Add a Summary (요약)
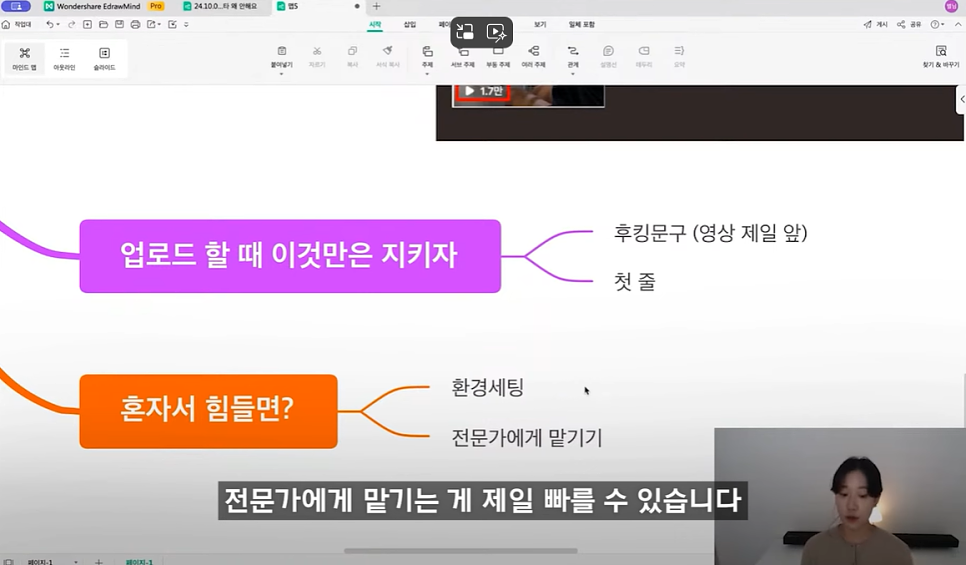 click(x=679, y=56)
